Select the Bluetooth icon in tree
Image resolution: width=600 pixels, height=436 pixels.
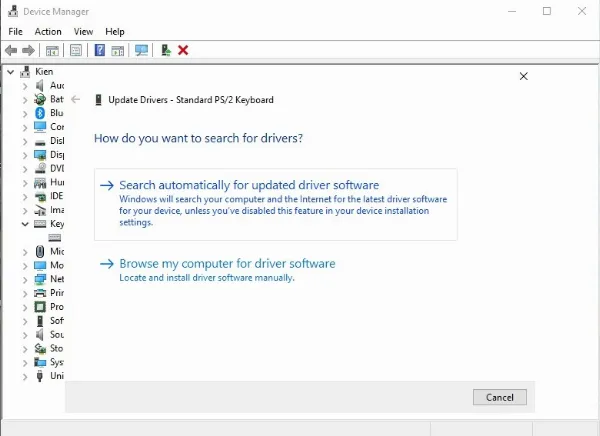[40, 113]
